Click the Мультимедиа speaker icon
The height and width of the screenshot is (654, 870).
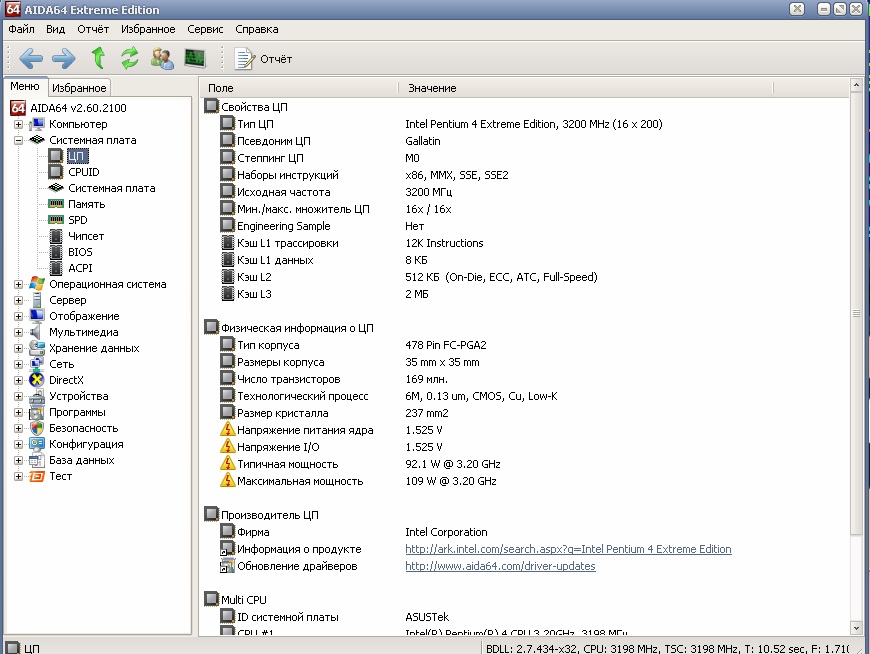[x=36, y=332]
